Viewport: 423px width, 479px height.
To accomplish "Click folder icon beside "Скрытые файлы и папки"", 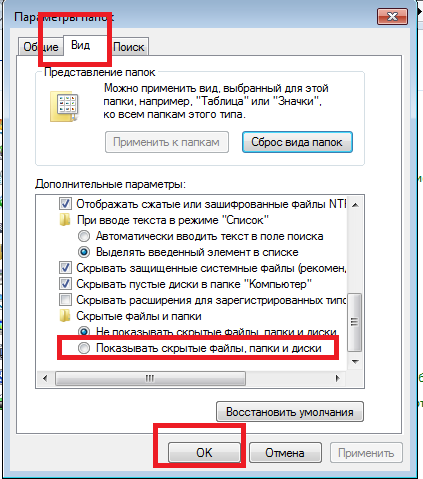I will [x=65, y=316].
